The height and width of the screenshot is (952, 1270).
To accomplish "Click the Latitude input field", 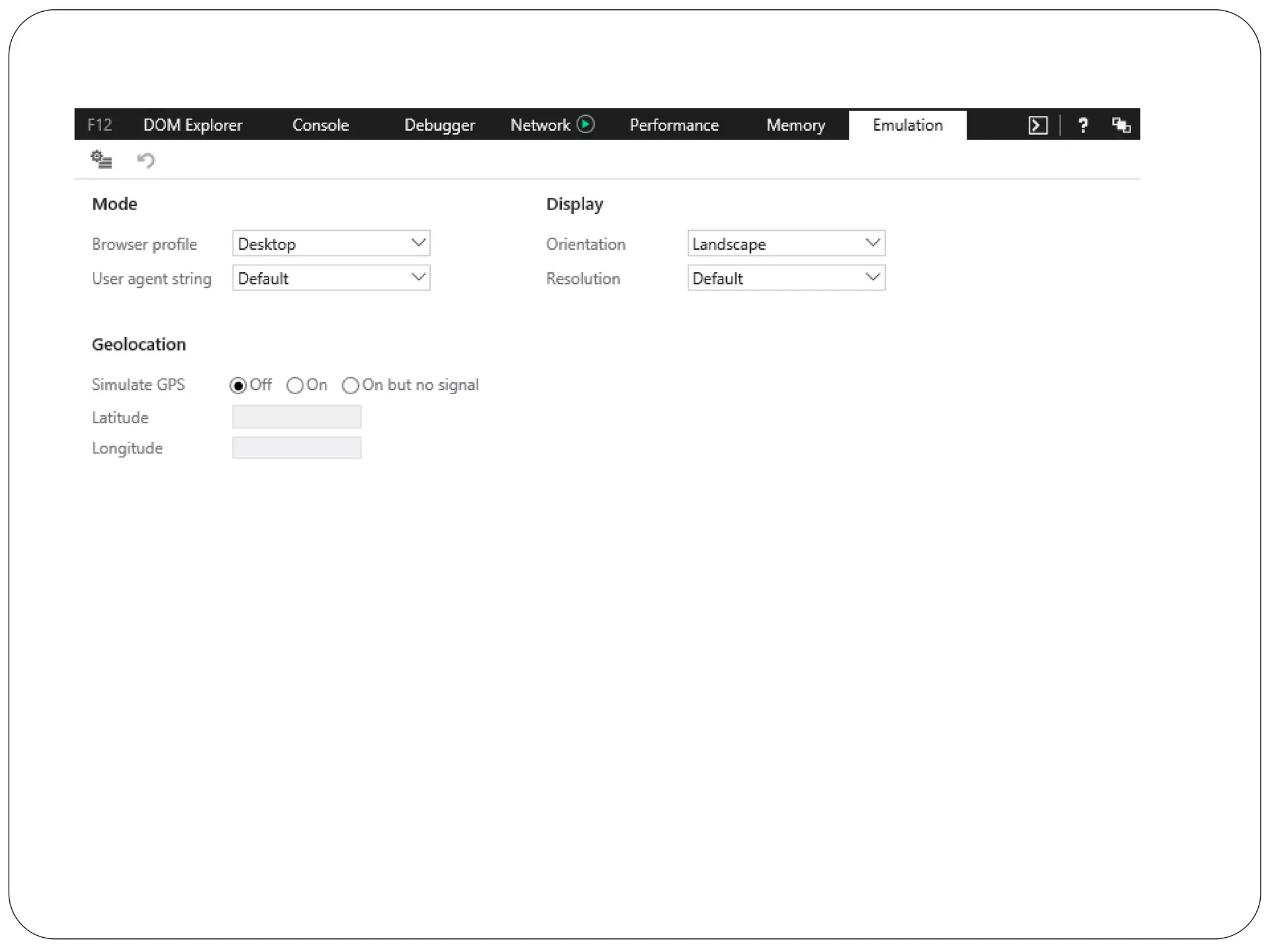I will click(x=296, y=417).
